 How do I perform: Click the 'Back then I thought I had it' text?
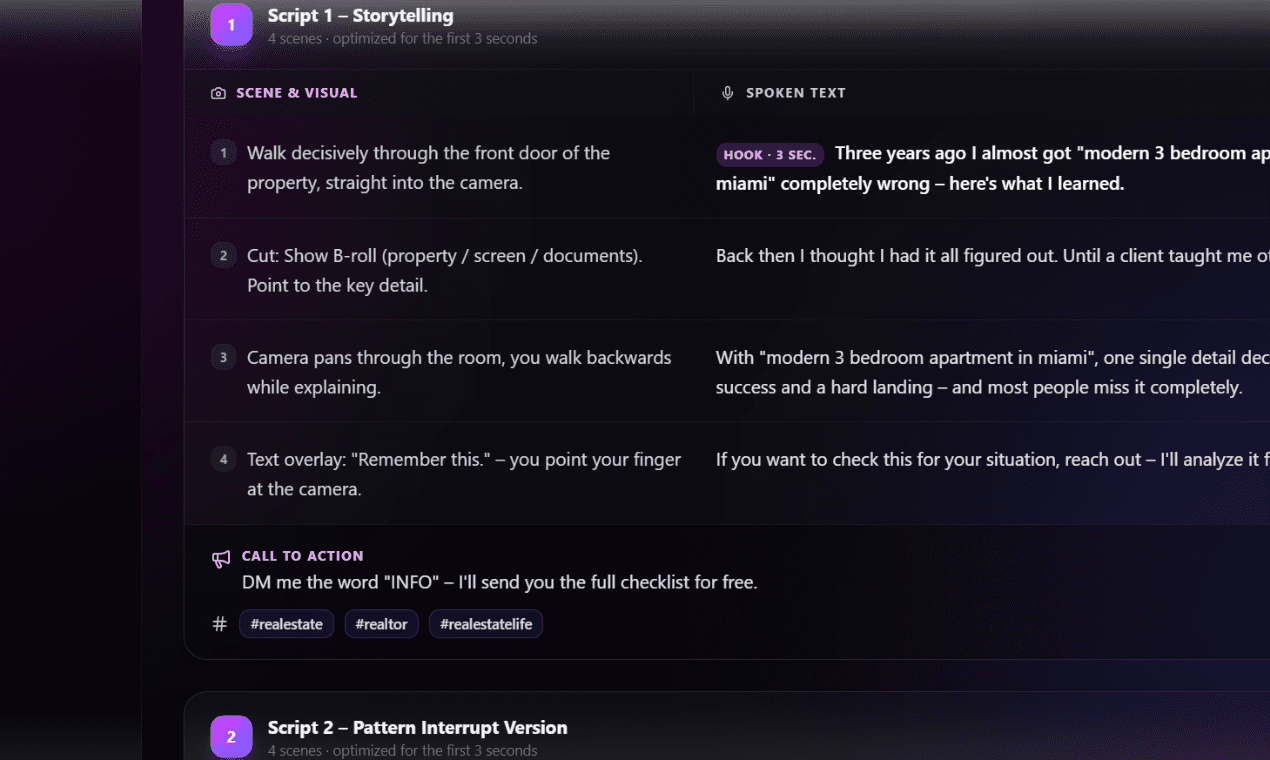(993, 256)
